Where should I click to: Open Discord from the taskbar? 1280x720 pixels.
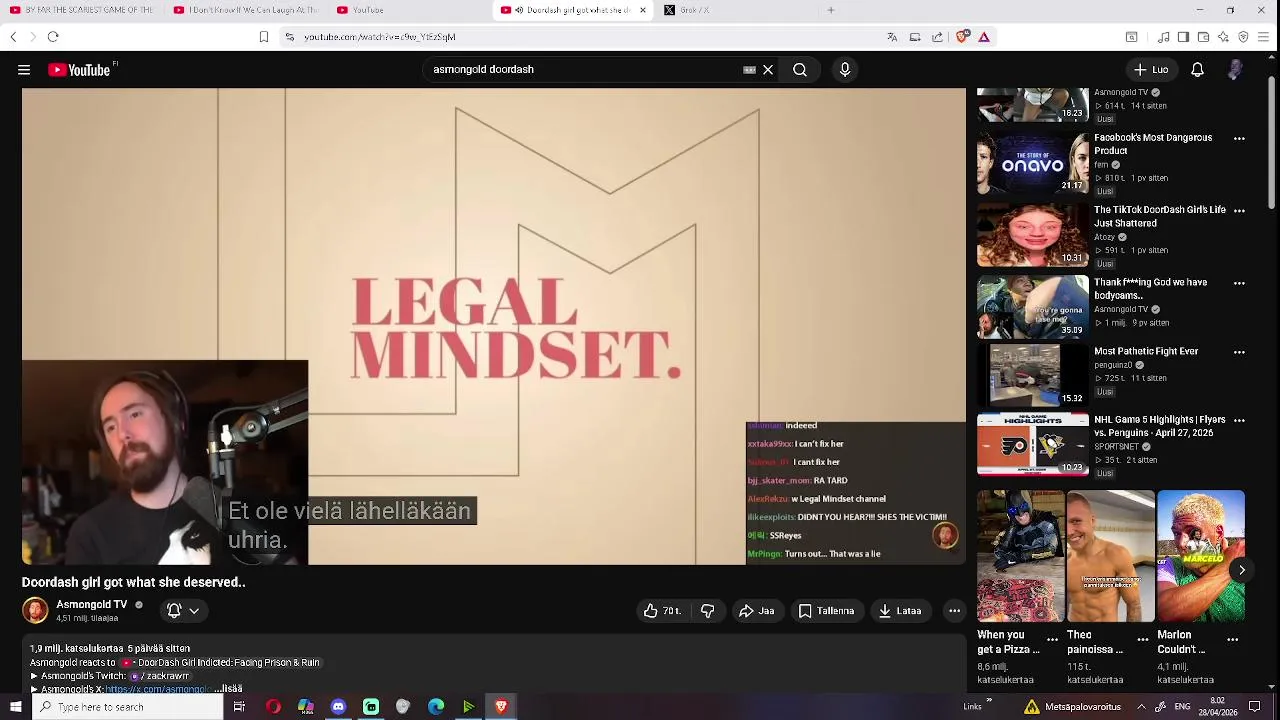[338, 707]
